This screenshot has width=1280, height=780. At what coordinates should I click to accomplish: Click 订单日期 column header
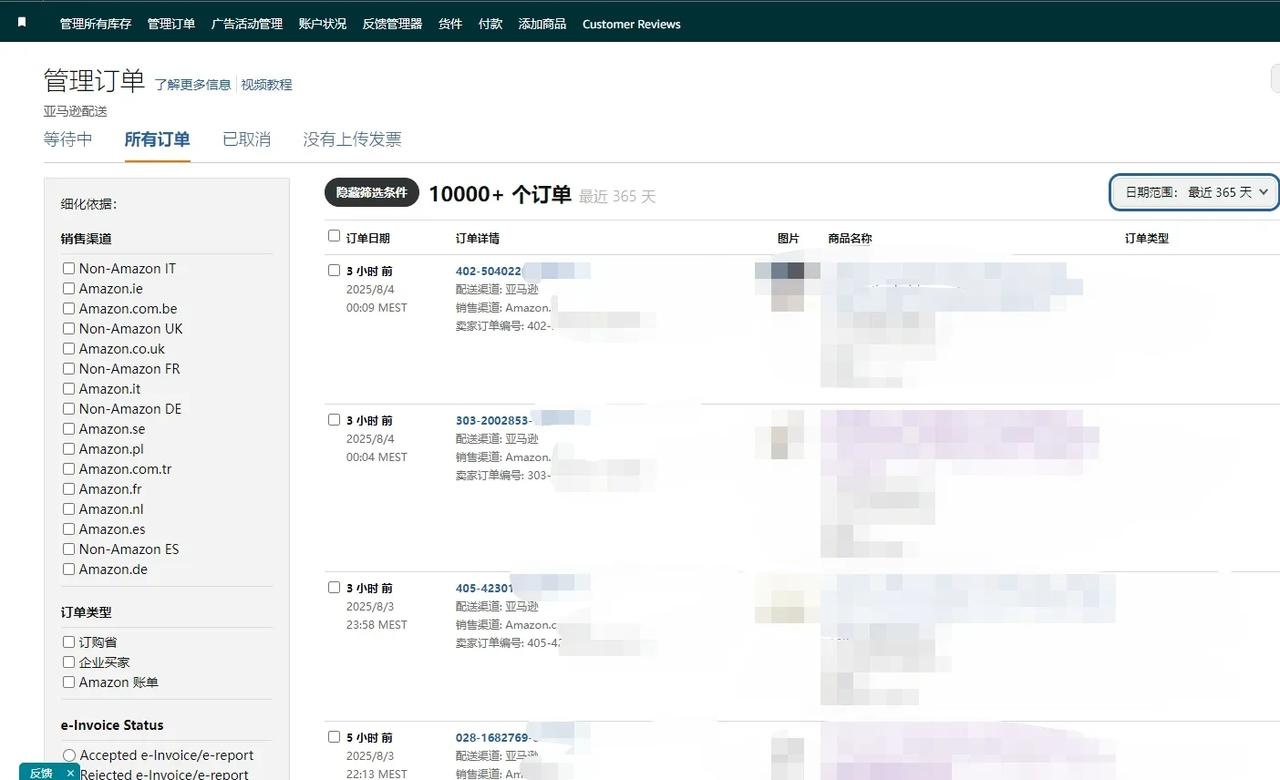tap(368, 238)
